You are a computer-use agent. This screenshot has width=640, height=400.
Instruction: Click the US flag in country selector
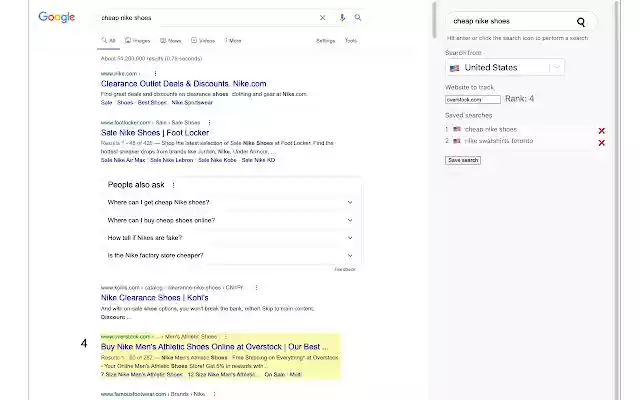tap(454, 68)
